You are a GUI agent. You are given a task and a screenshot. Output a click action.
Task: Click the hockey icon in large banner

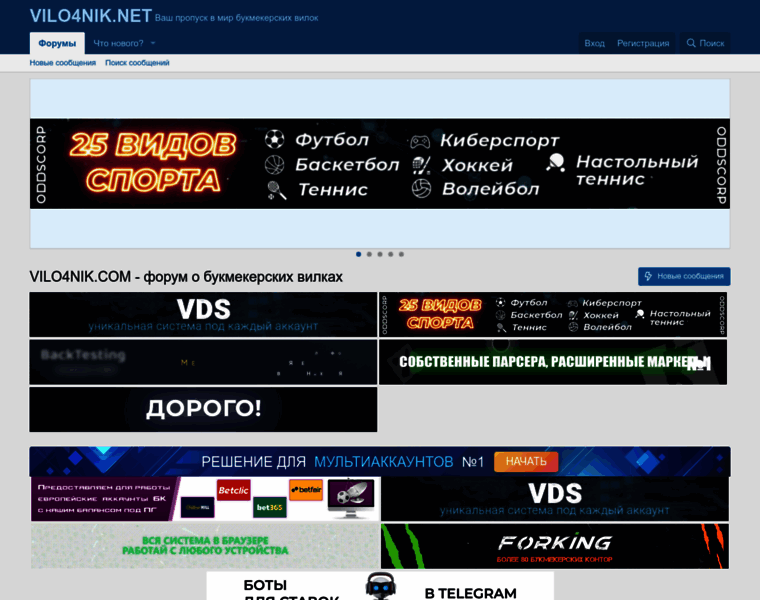(421, 165)
